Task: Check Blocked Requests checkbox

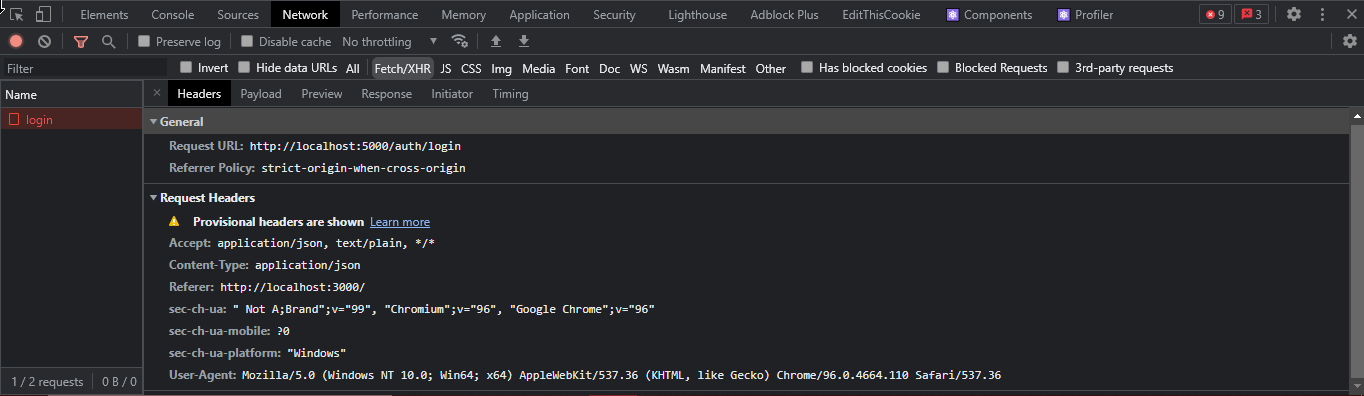Action: (x=943, y=68)
